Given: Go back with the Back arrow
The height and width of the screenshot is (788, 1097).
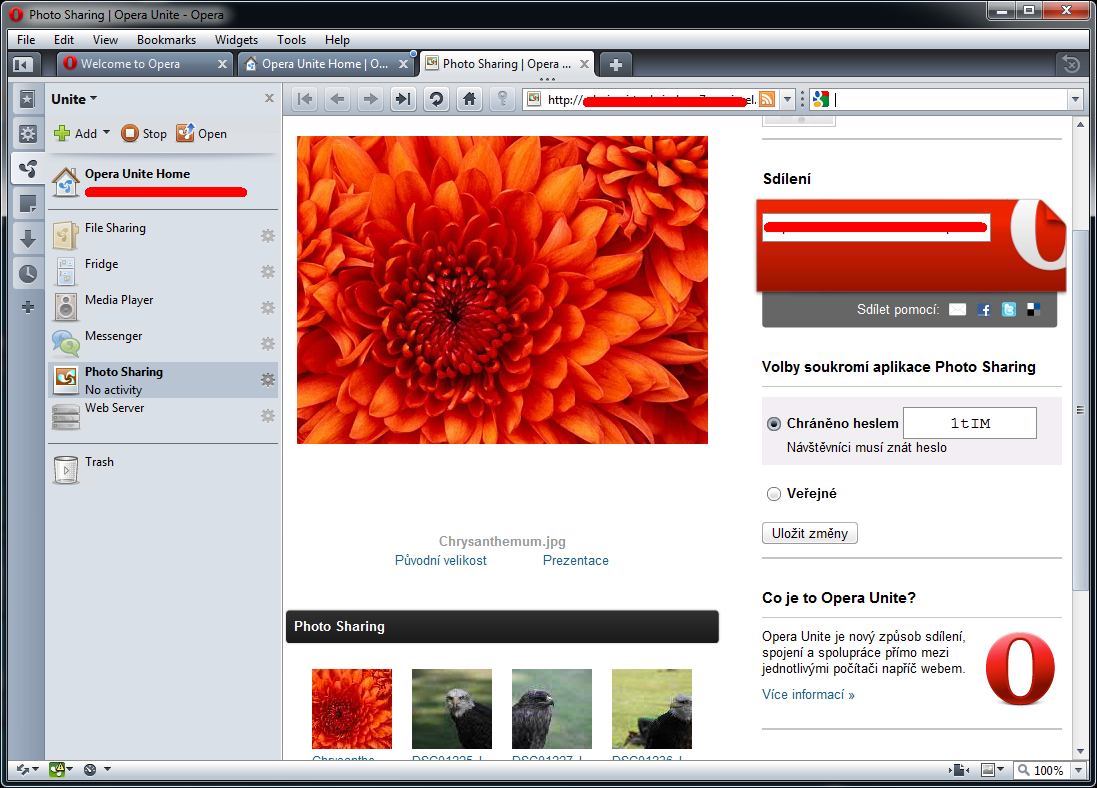Looking at the screenshot, I should tap(337, 99).
